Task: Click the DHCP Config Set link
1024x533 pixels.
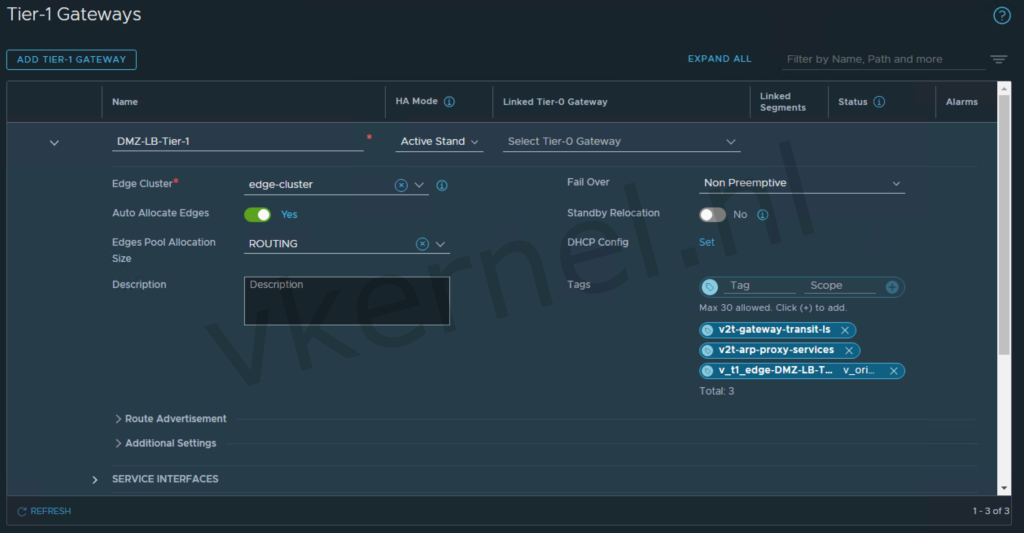Action: 707,242
